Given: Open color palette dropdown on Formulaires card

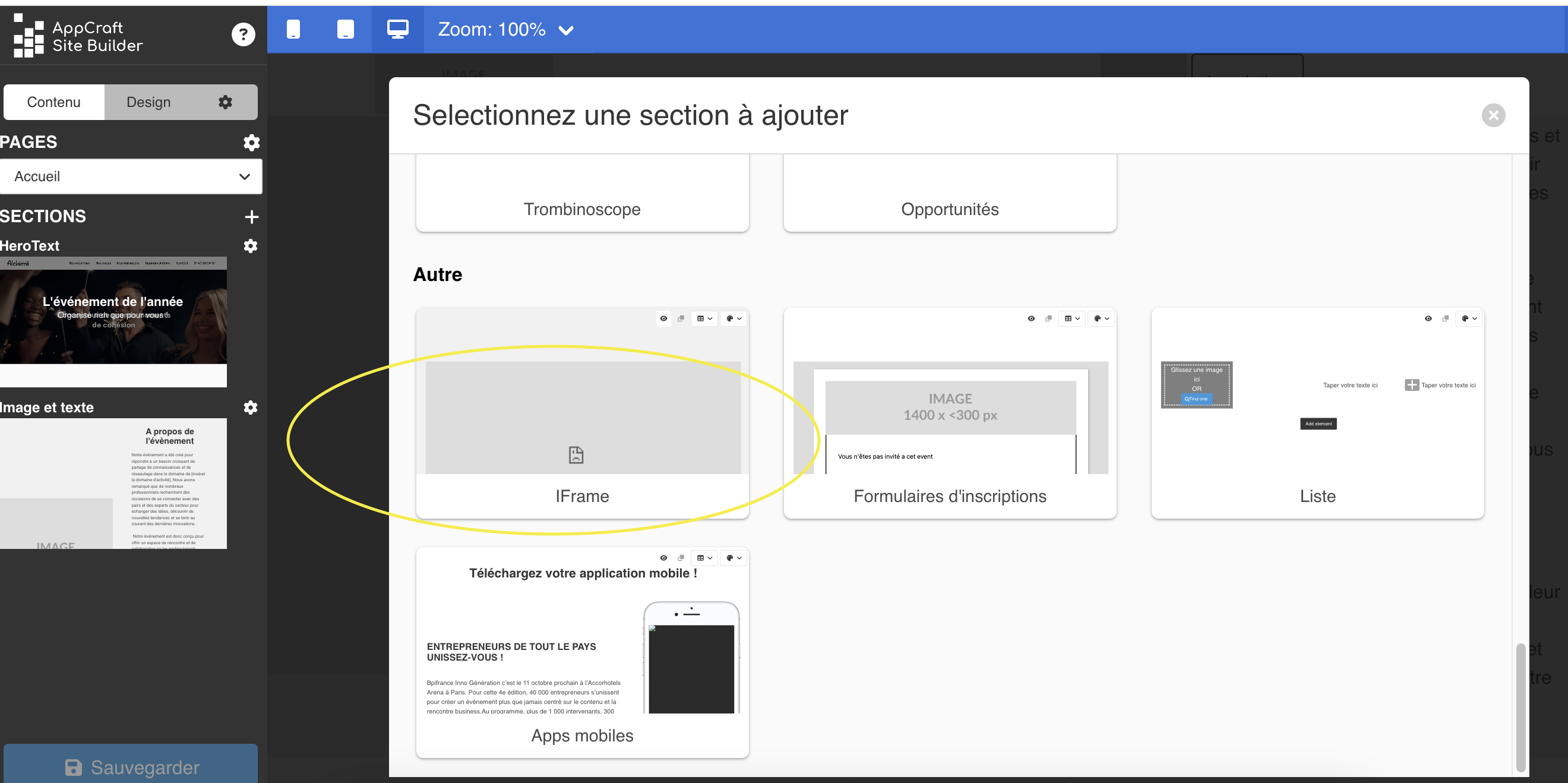Looking at the screenshot, I should click(x=1101, y=318).
